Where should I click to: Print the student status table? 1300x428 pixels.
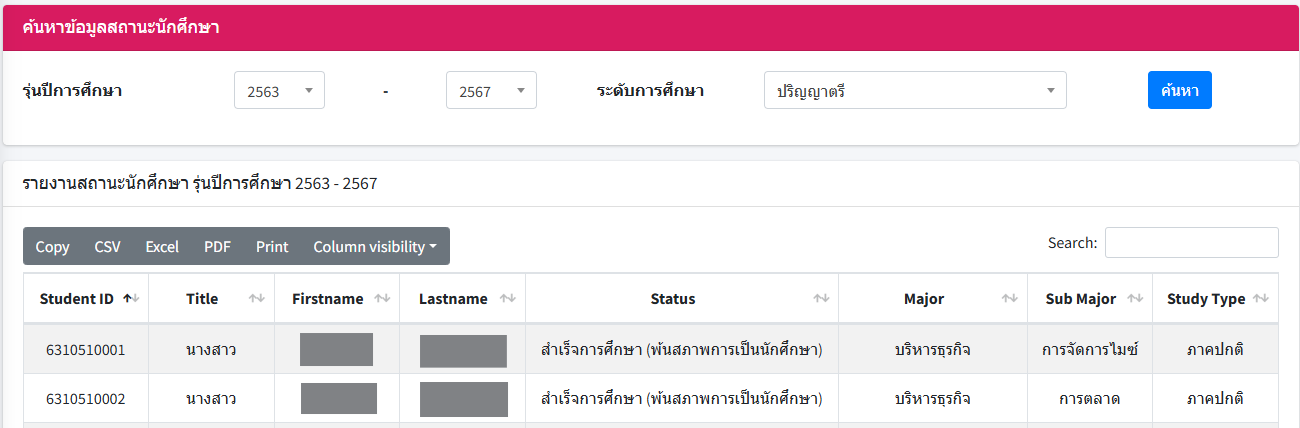(x=272, y=247)
